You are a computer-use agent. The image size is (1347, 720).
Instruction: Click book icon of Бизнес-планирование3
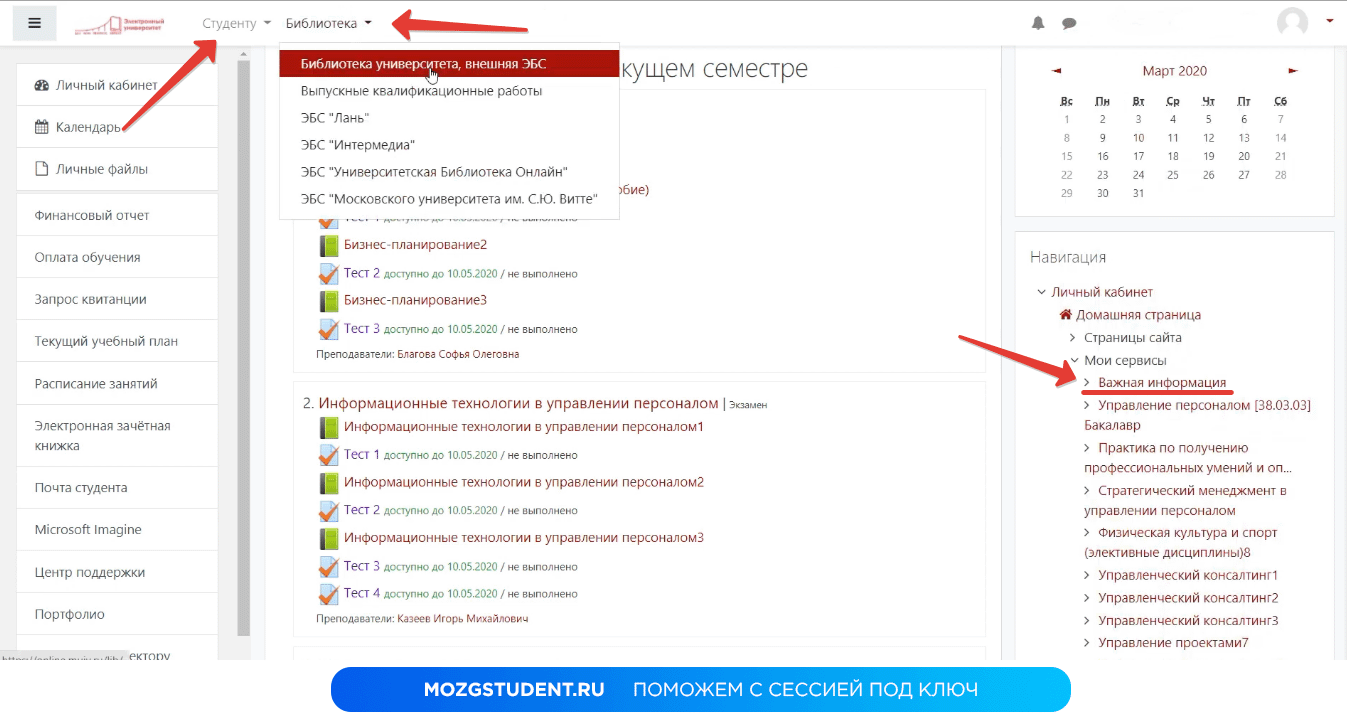pyautogui.click(x=329, y=300)
